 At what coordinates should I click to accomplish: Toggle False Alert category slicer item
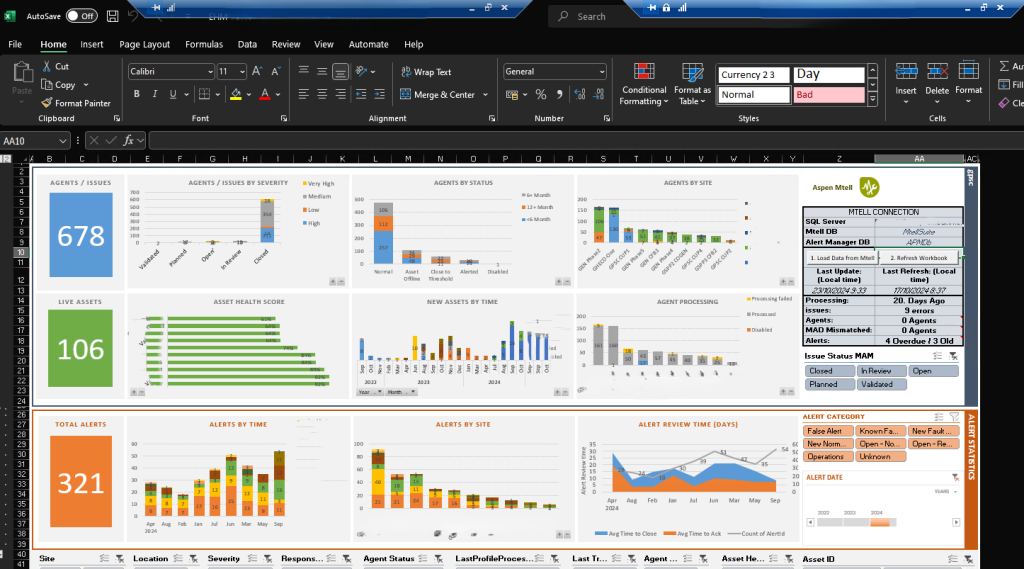(x=827, y=431)
